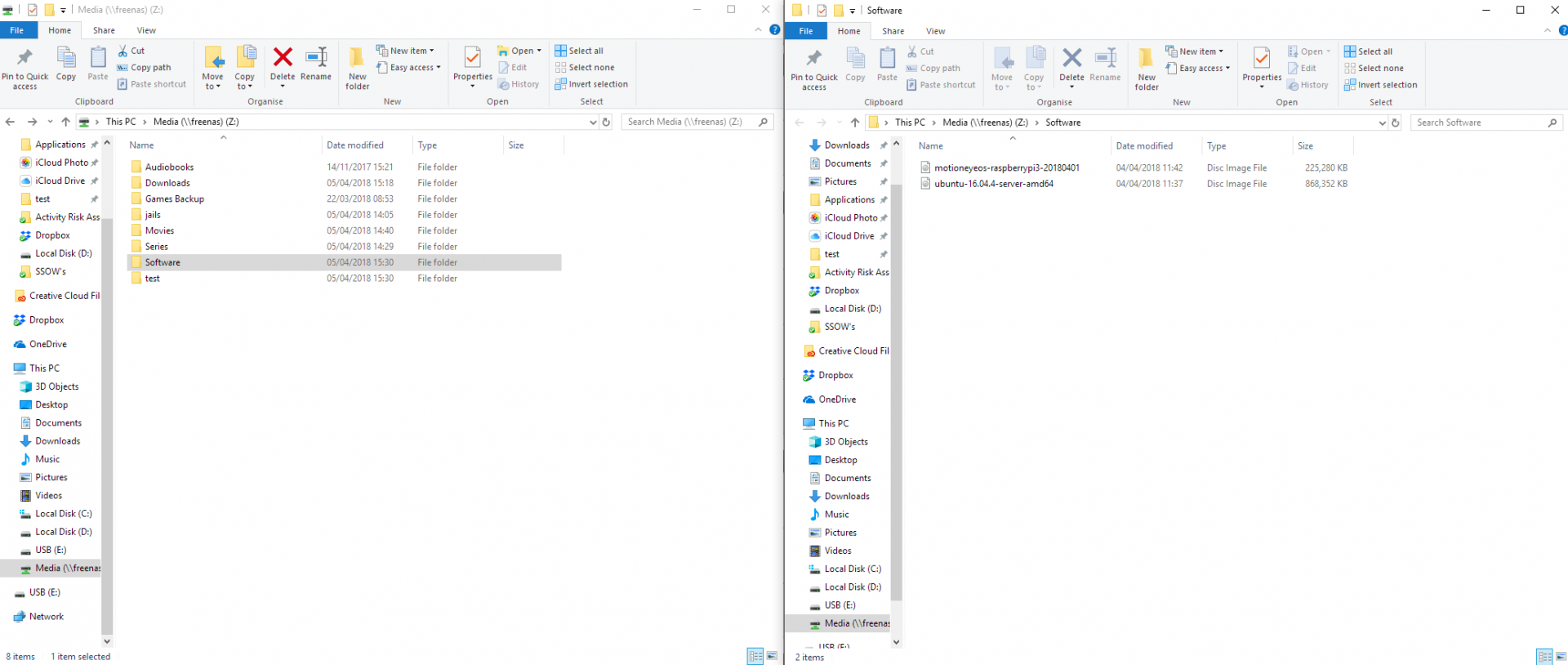This screenshot has height=665, width=1568.
Task: Click Paste shortcut in the Media window
Action: point(152,84)
